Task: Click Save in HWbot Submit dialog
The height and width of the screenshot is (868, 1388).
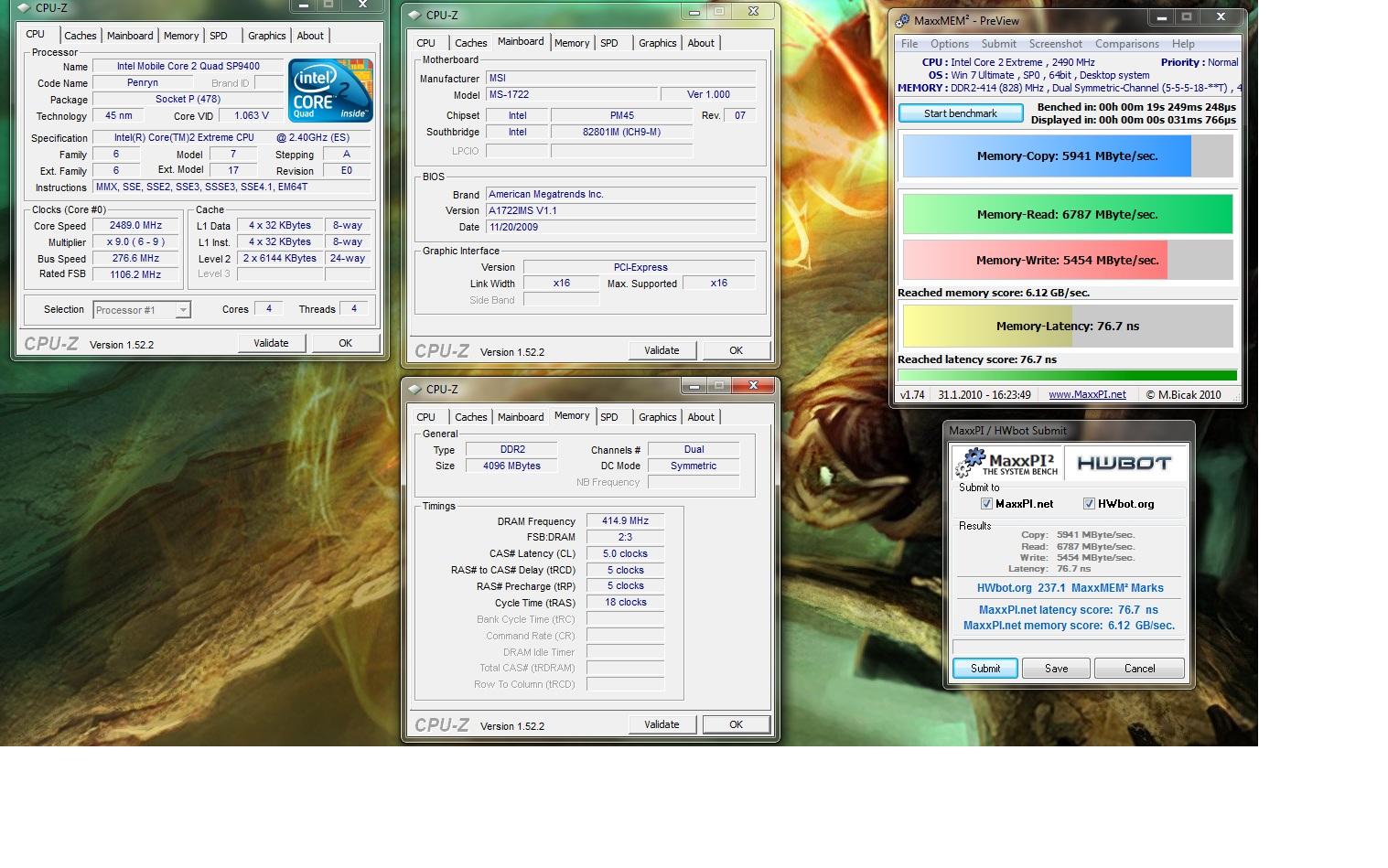Action: coord(1056,669)
